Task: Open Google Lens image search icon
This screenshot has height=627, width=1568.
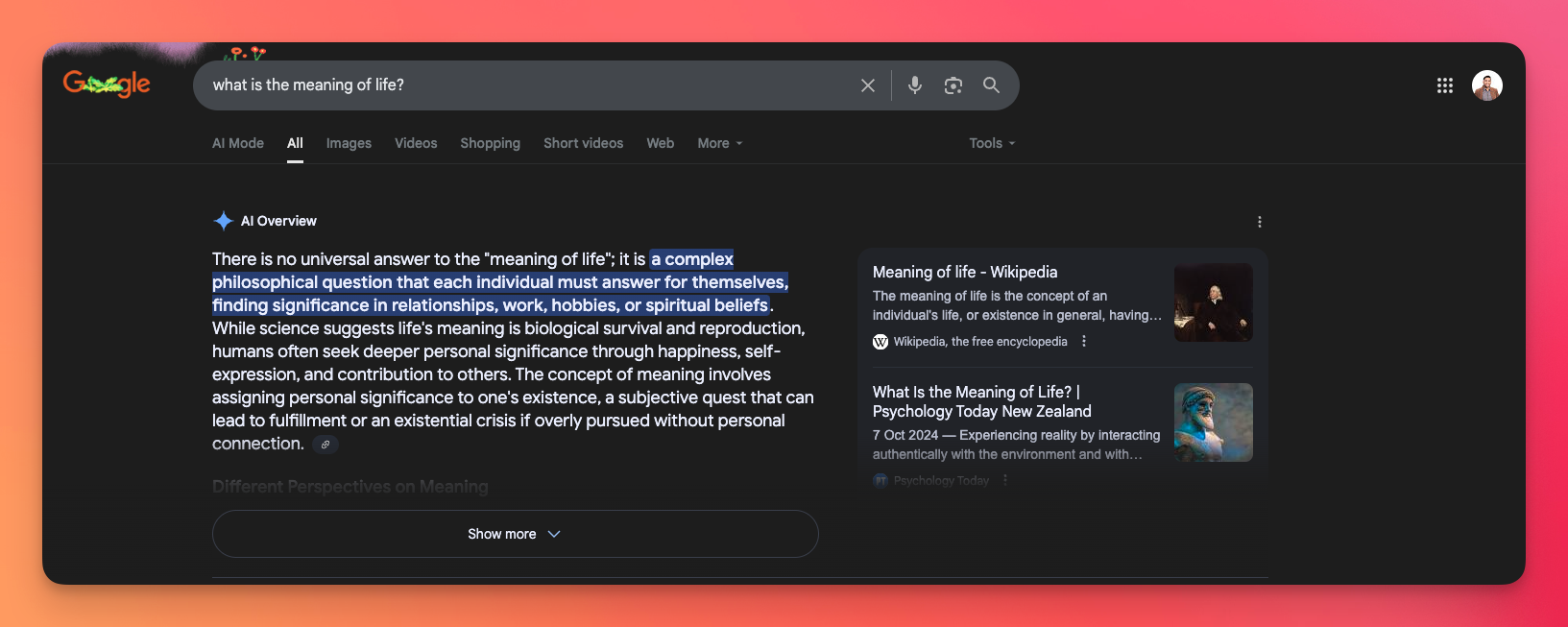Action: 953,85
